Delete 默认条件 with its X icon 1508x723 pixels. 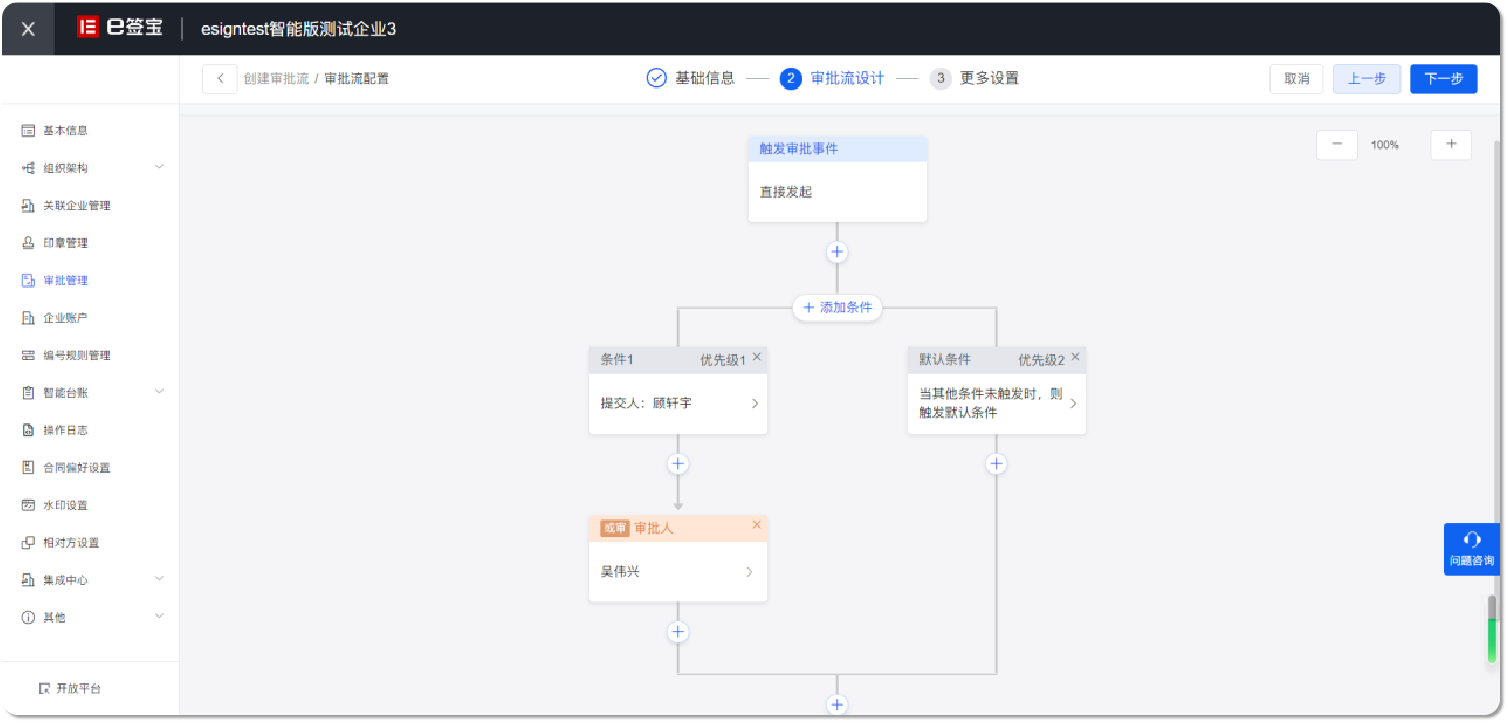click(x=1075, y=357)
